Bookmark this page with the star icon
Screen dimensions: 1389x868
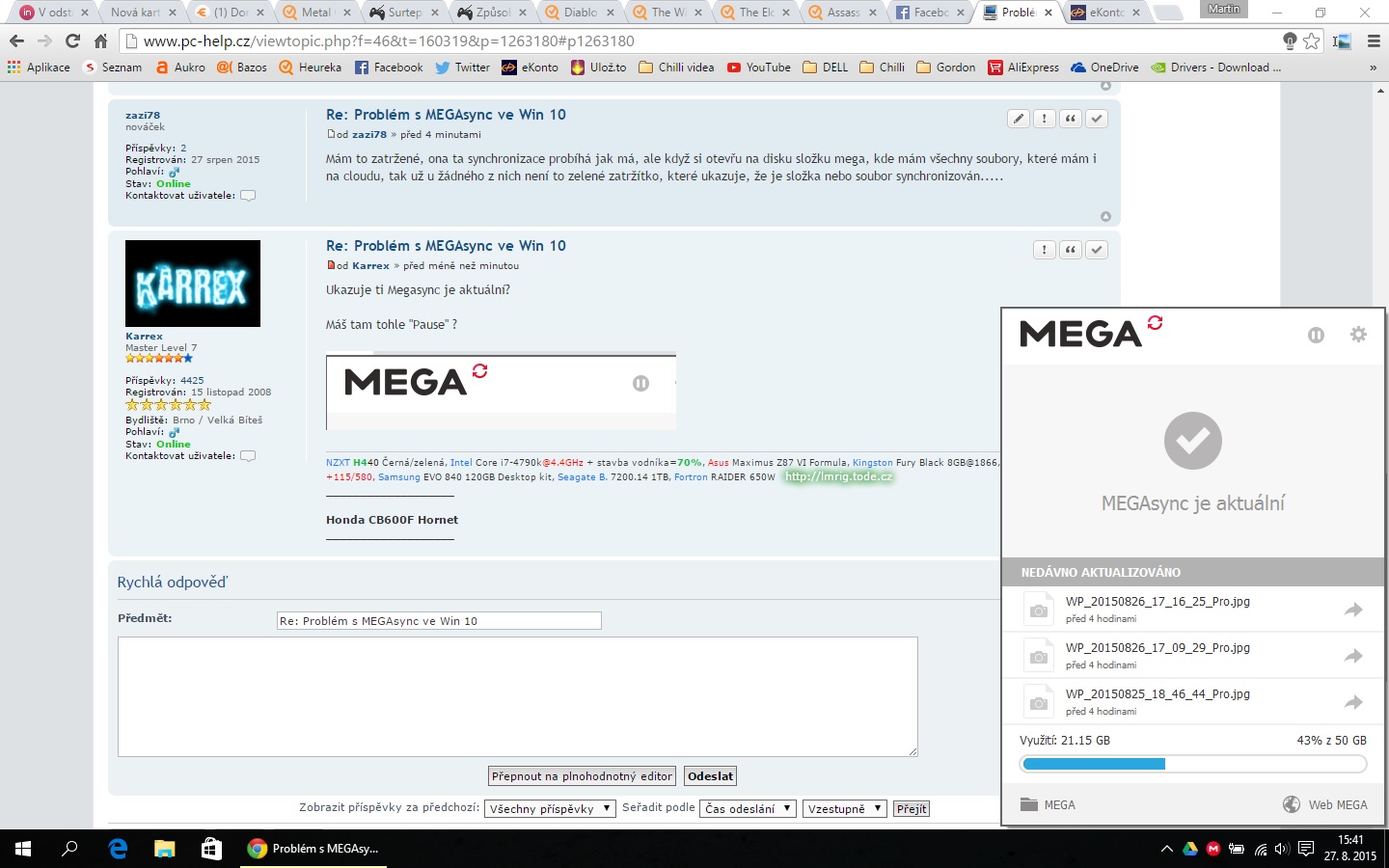(x=1311, y=41)
